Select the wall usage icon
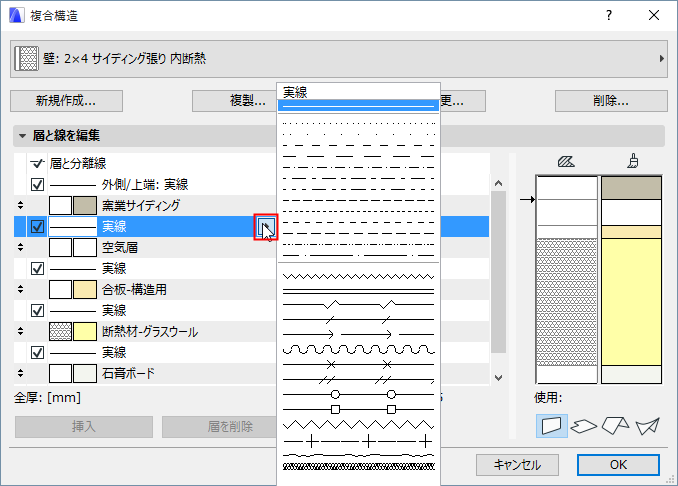The height and width of the screenshot is (486, 678). click(552, 426)
